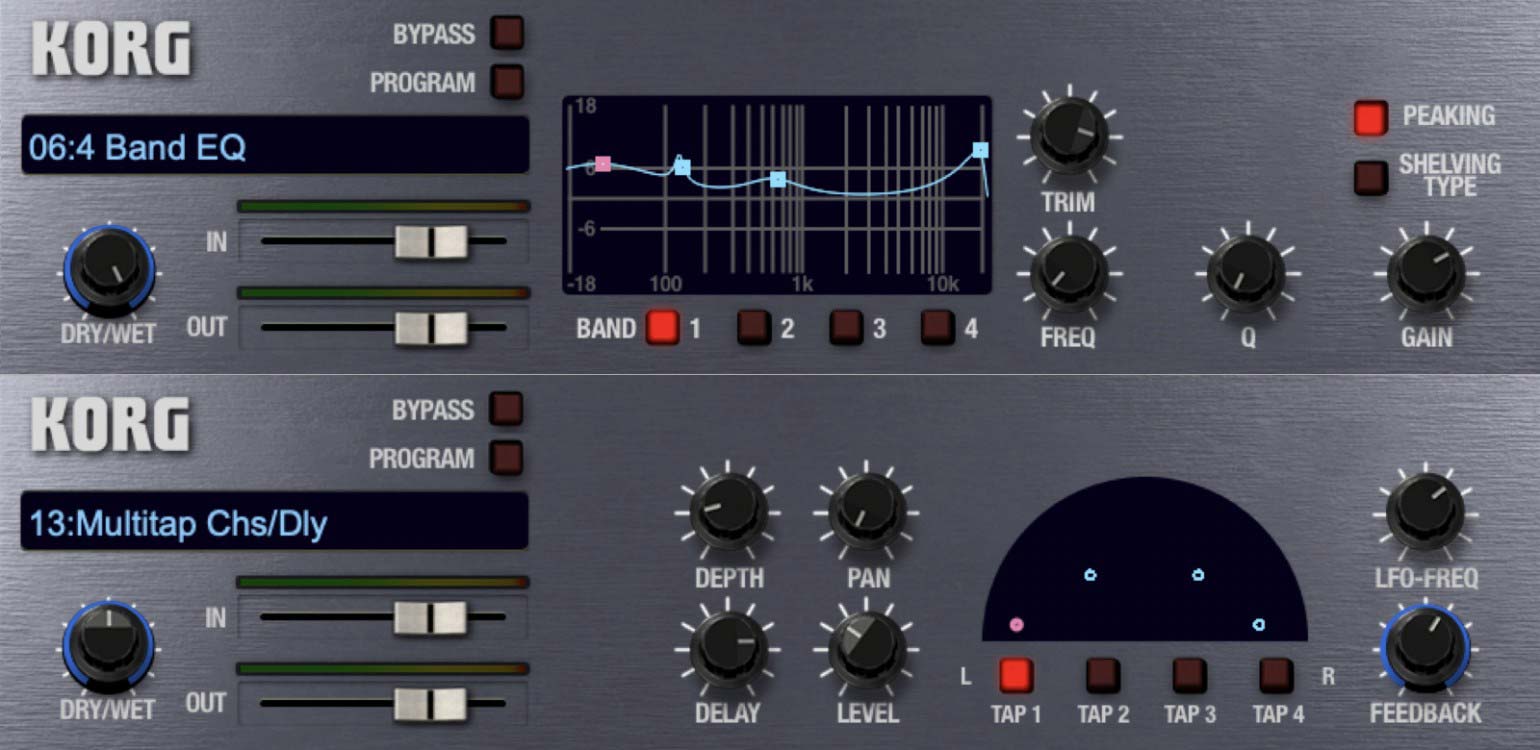Bypass the 4 Band EQ effect
The image size is (1540, 750).
tap(506, 33)
